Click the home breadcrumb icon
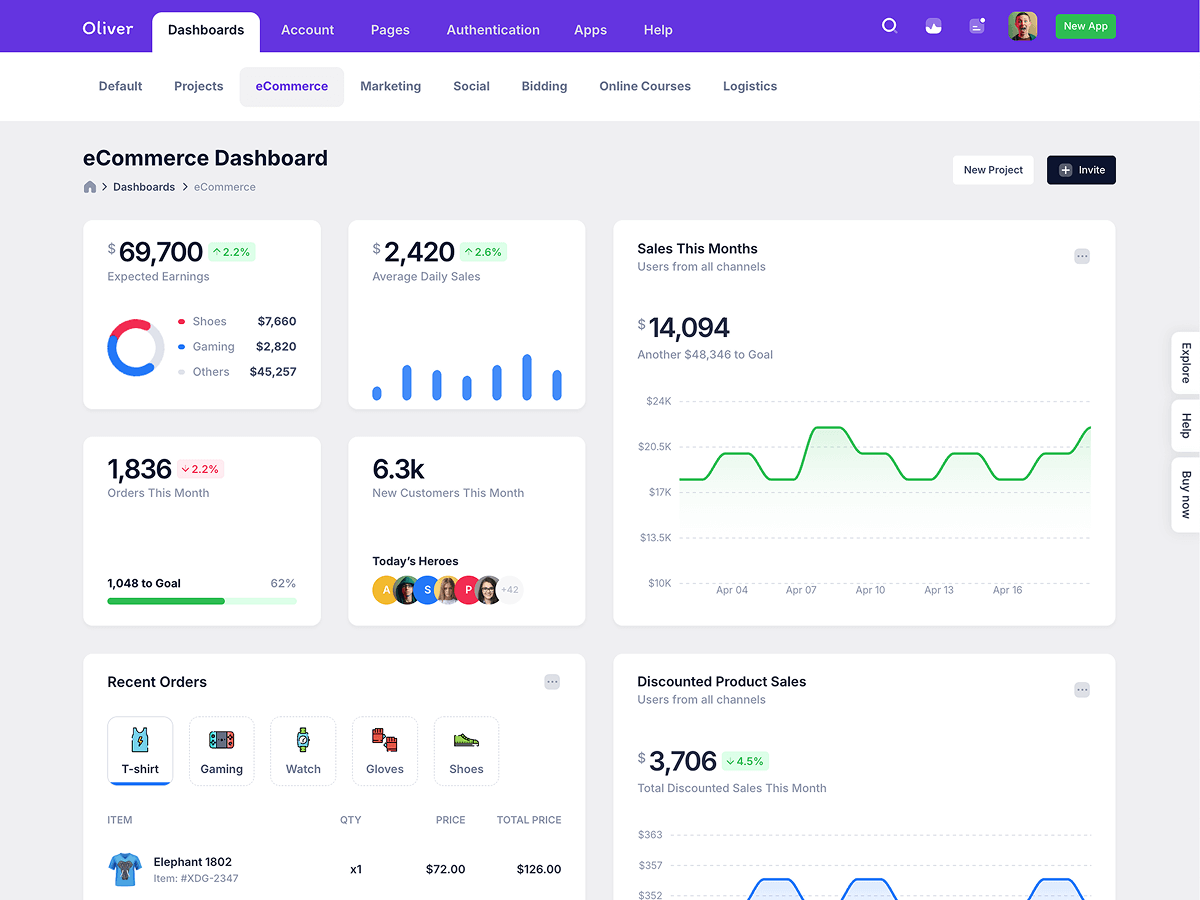 click(90, 187)
